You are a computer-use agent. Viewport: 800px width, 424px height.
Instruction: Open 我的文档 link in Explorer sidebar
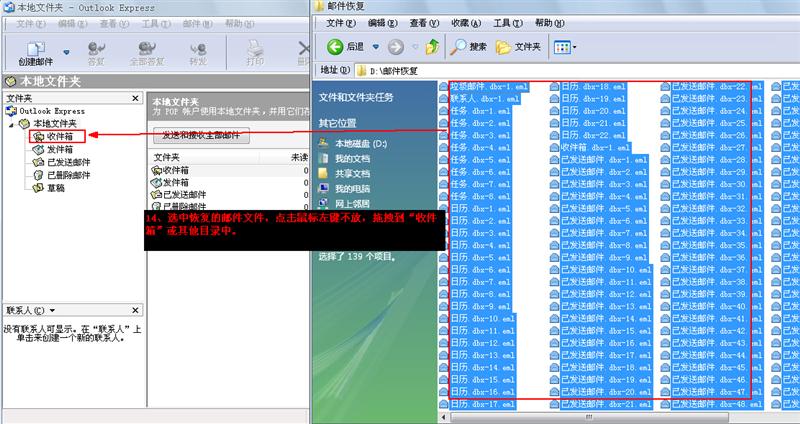tap(351, 158)
